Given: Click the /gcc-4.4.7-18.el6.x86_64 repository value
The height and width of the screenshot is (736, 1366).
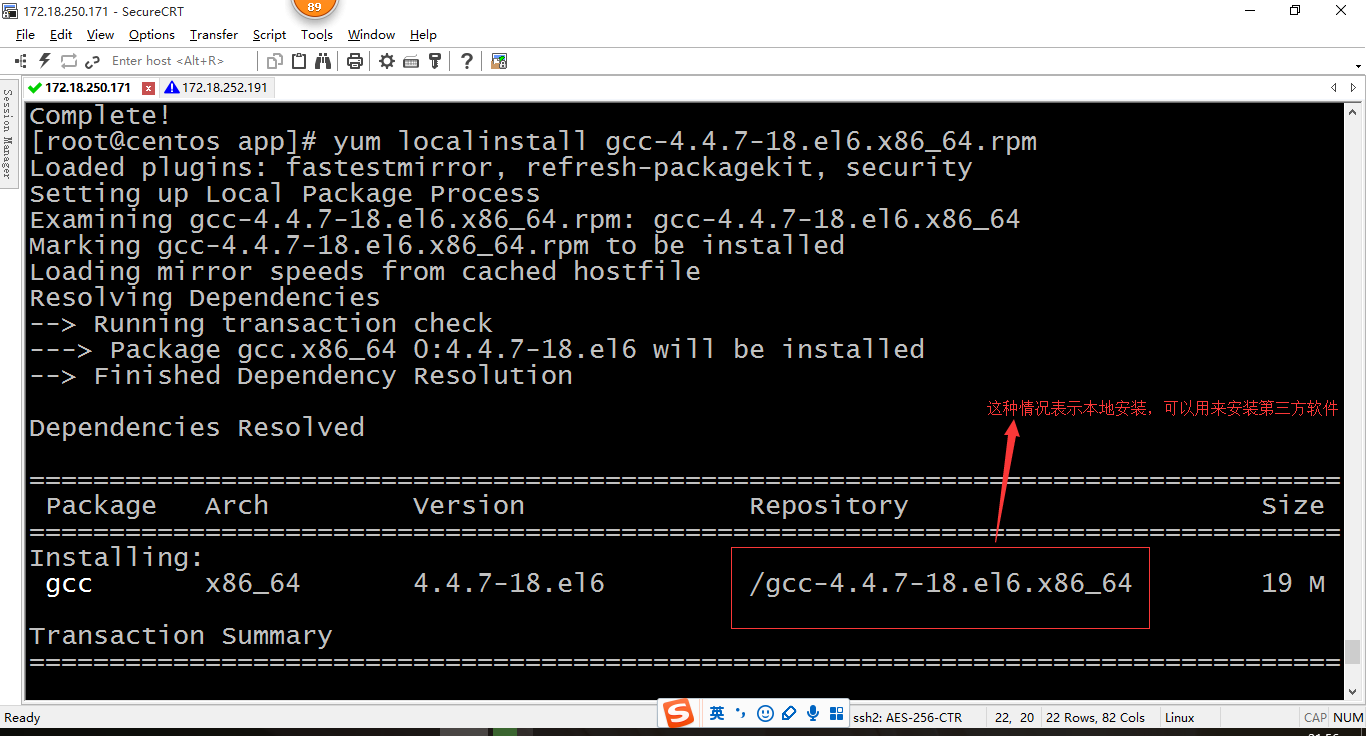Looking at the screenshot, I should coord(941,583).
